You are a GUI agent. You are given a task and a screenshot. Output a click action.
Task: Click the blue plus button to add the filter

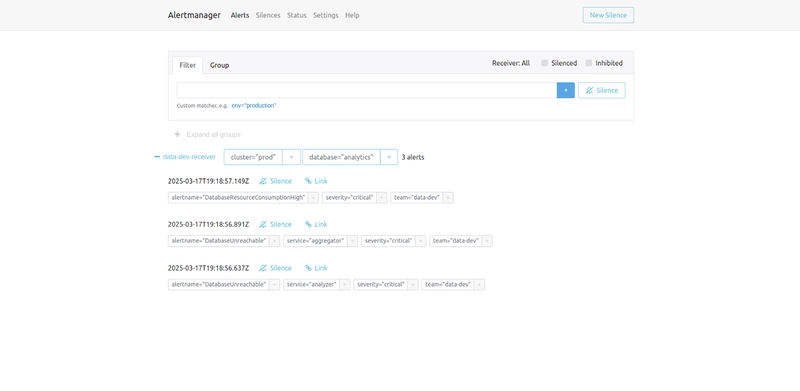pos(565,90)
